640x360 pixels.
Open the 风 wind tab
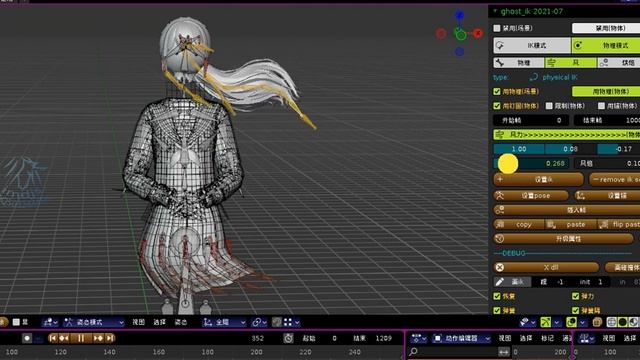point(571,63)
